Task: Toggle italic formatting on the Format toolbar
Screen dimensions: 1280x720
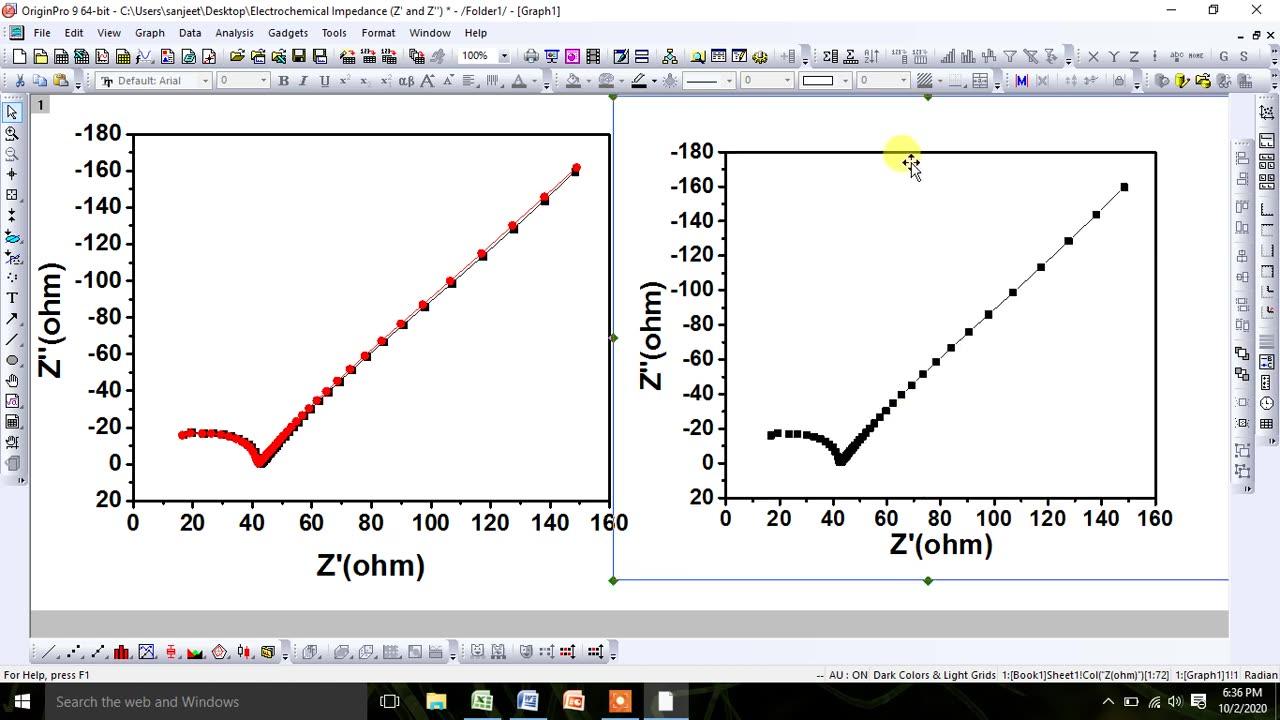Action: 303,80
